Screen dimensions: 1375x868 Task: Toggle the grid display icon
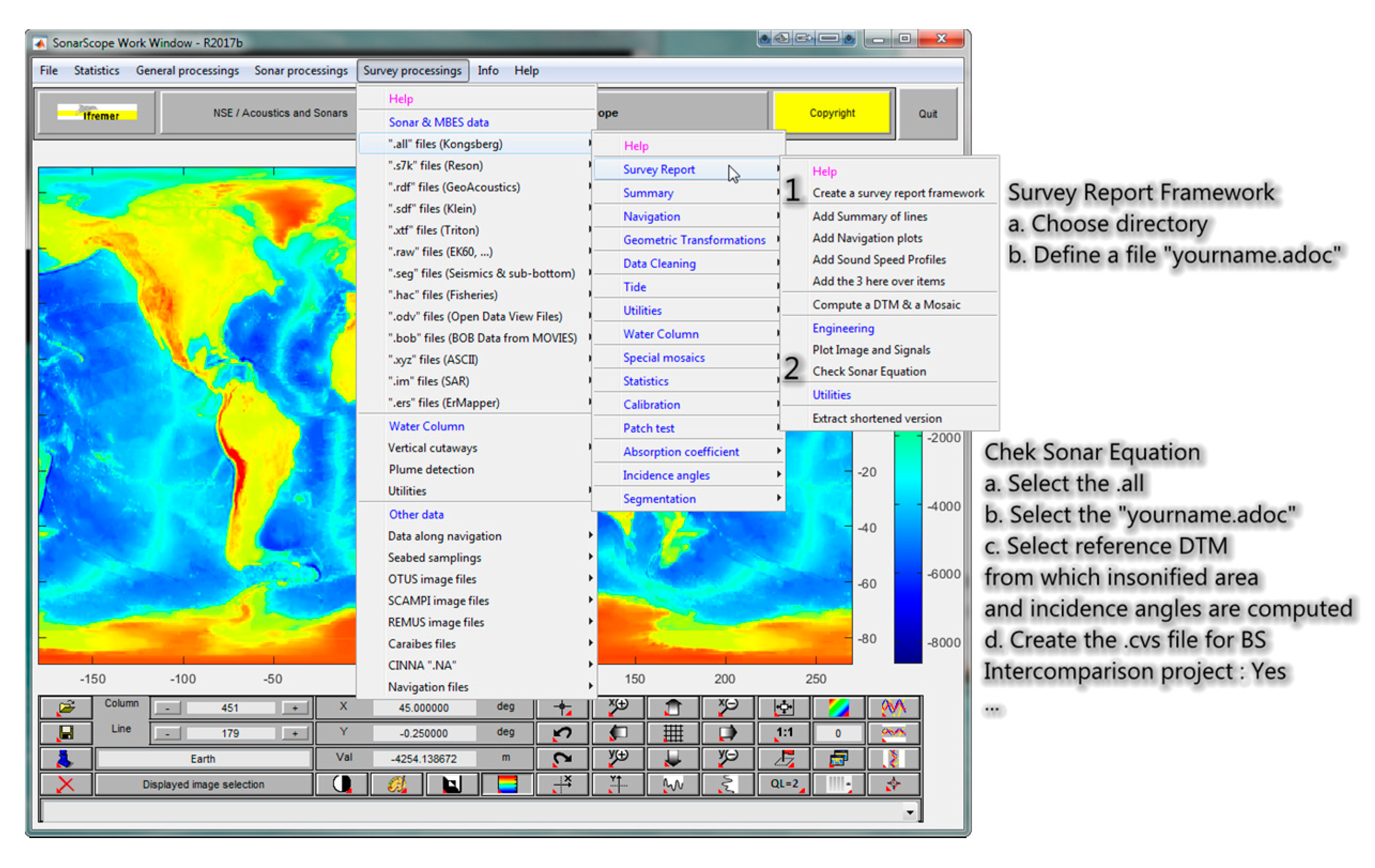[x=673, y=733]
